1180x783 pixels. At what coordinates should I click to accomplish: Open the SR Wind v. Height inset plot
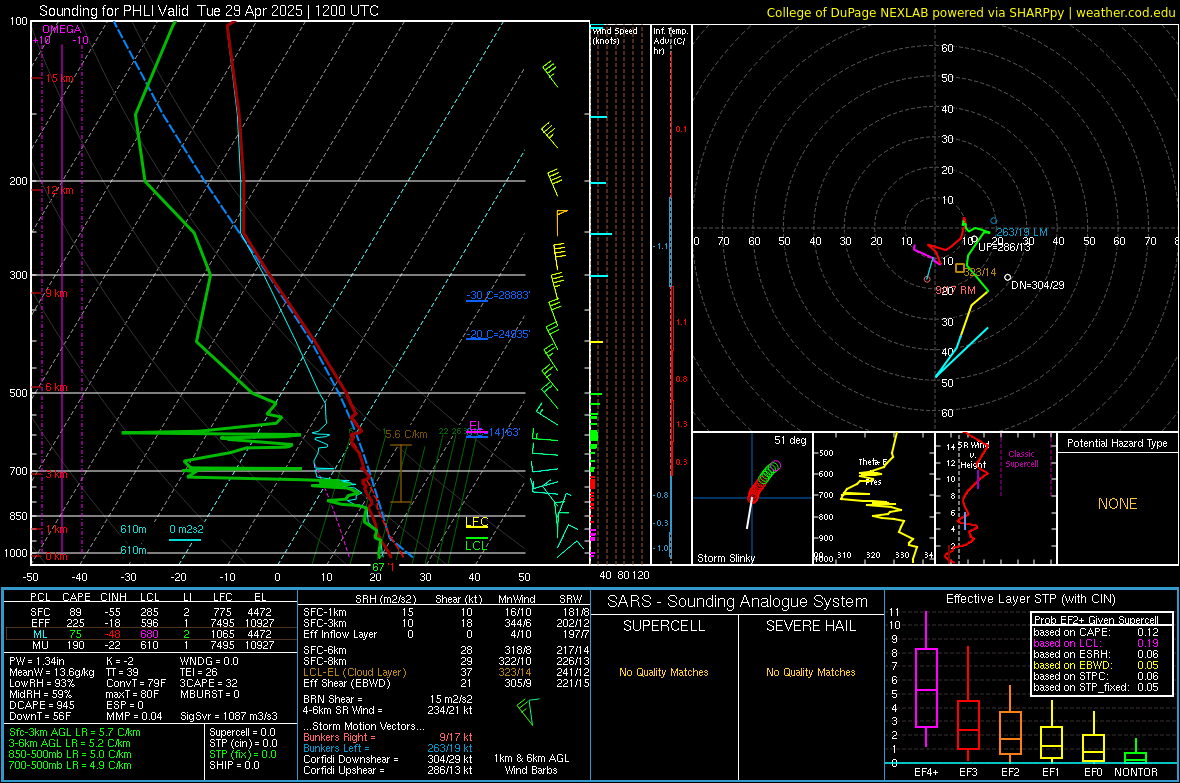pyautogui.click(x=995, y=498)
